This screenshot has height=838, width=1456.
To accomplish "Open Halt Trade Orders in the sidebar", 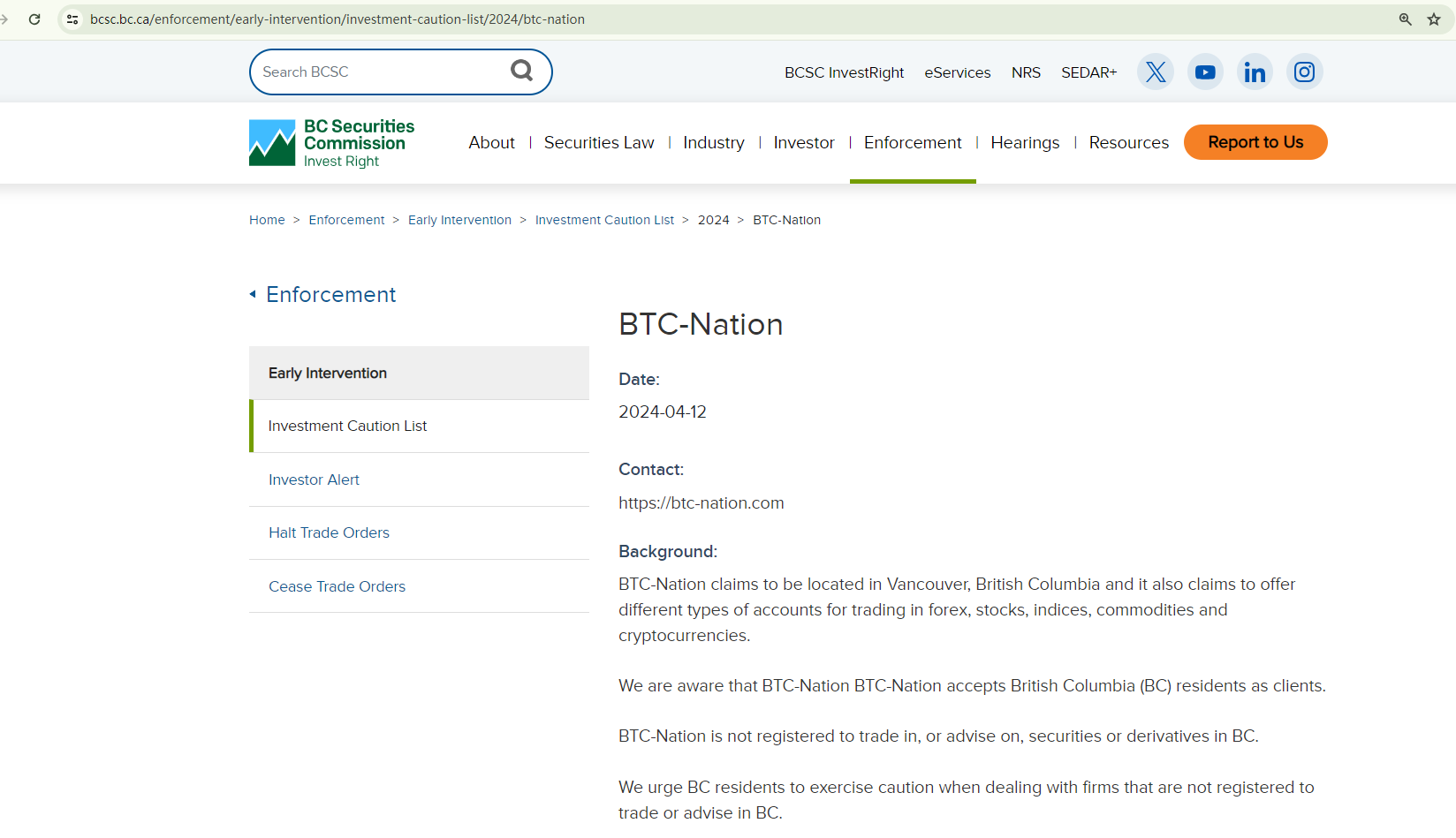I will tap(329, 532).
